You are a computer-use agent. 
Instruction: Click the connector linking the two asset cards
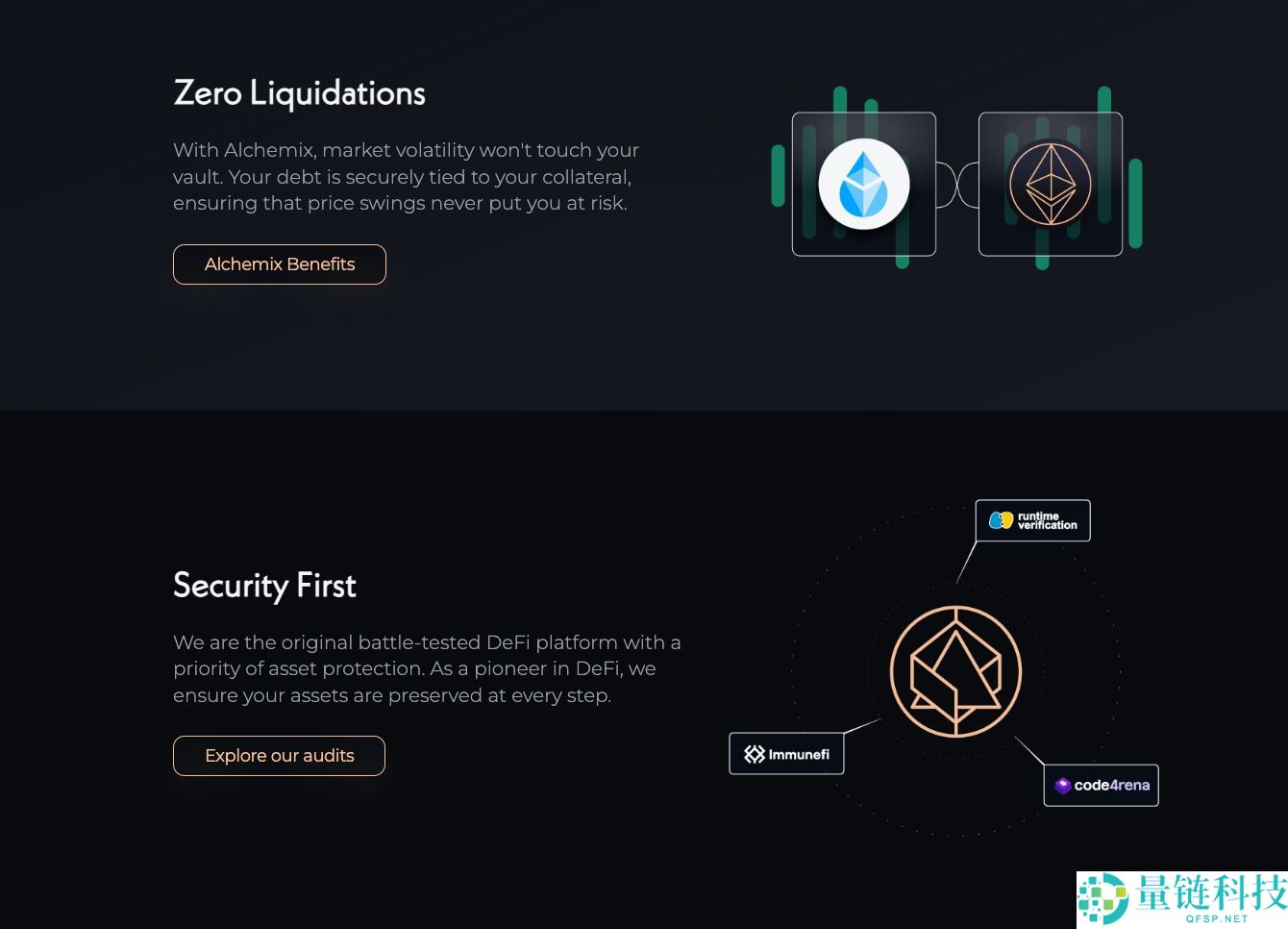click(957, 184)
